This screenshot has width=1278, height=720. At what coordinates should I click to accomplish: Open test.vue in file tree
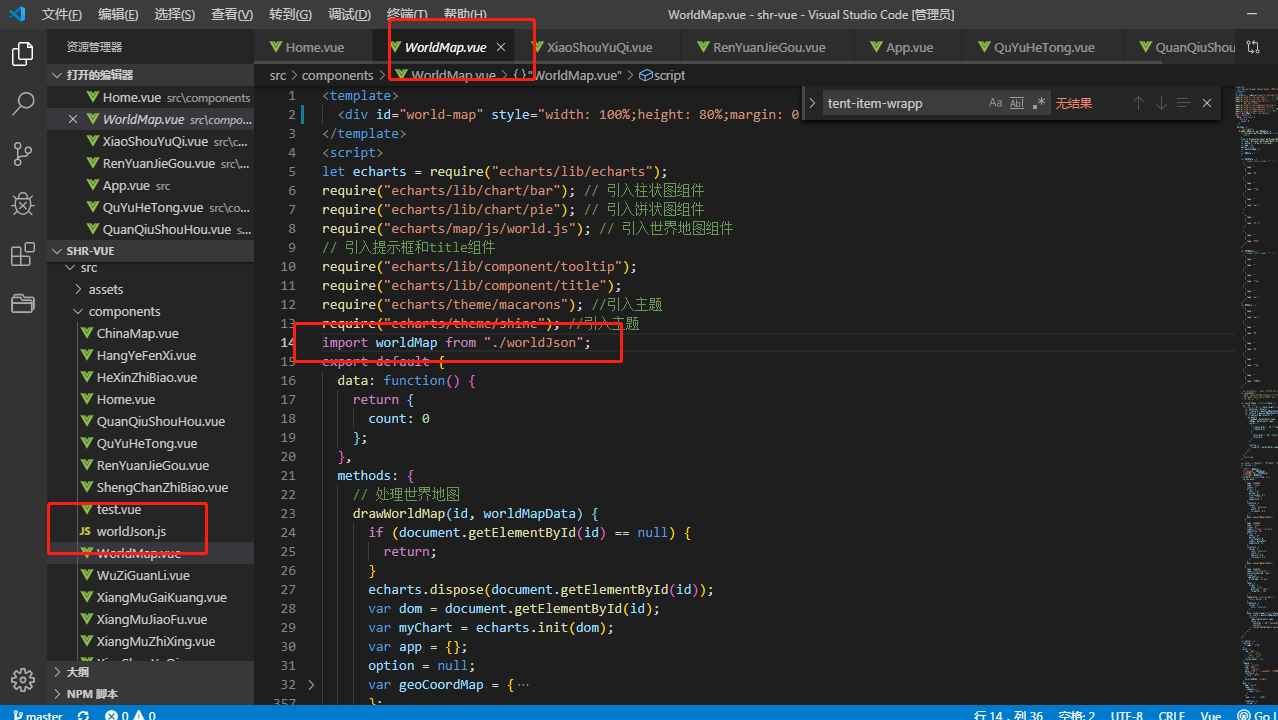coord(119,509)
